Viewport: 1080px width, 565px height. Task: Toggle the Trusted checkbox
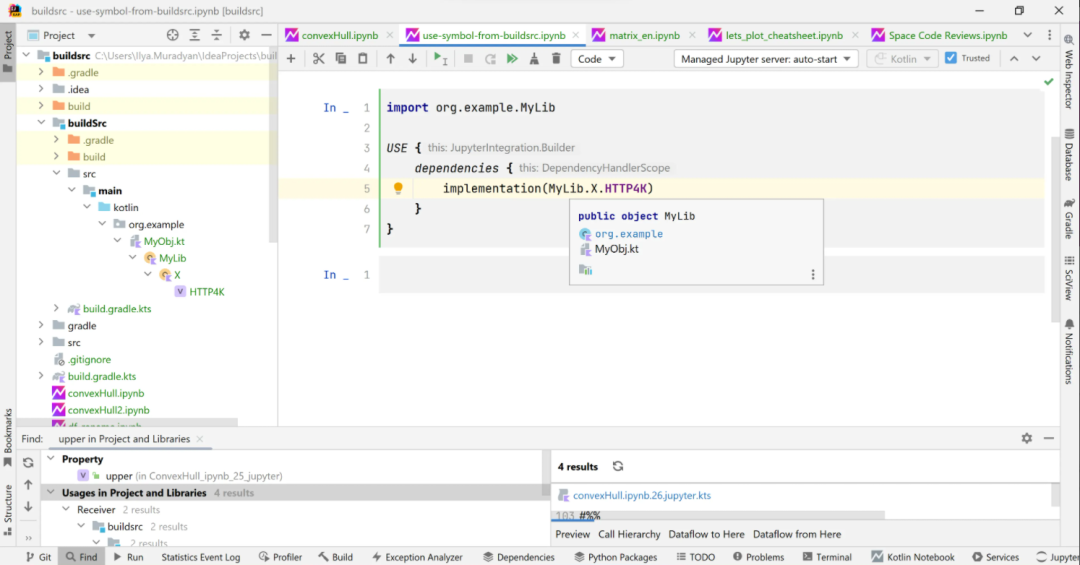tap(951, 58)
